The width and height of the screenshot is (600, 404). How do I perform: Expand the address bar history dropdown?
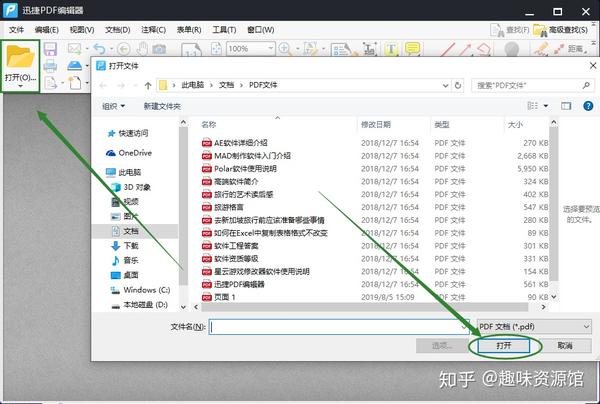point(445,85)
